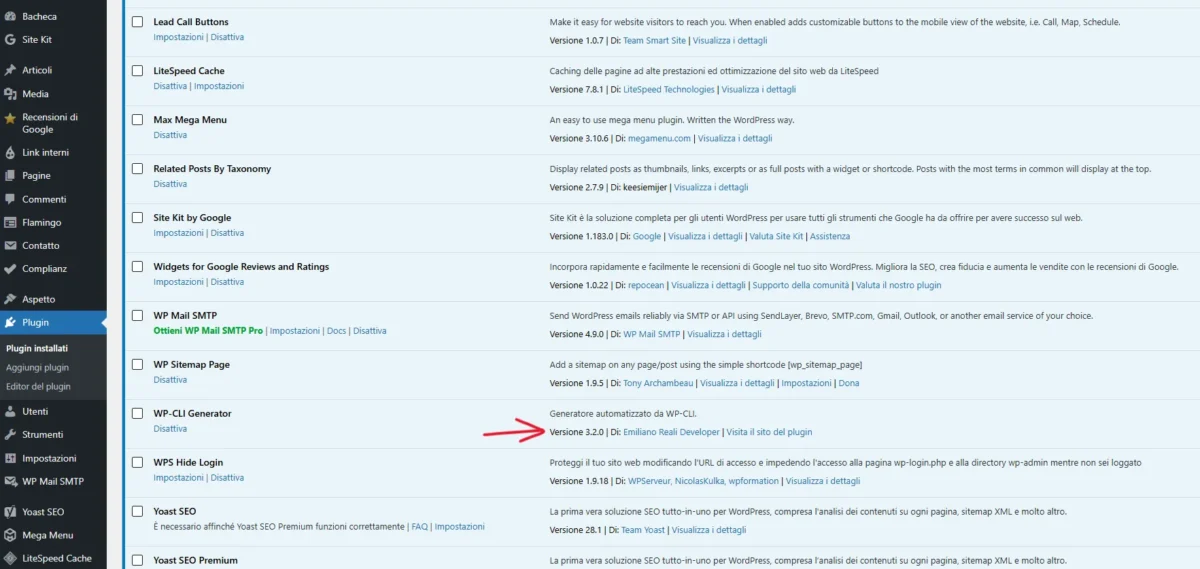Click Dona link for WP Sitemap Page
This screenshot has width=1200, height=569.
click(x=848, y=383)
